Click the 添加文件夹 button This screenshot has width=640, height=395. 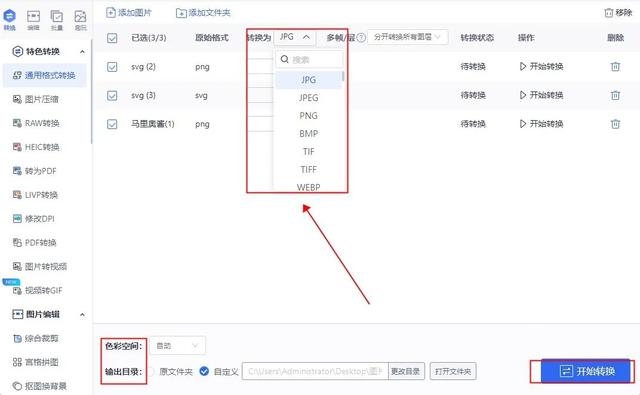[x=203, y=13]
